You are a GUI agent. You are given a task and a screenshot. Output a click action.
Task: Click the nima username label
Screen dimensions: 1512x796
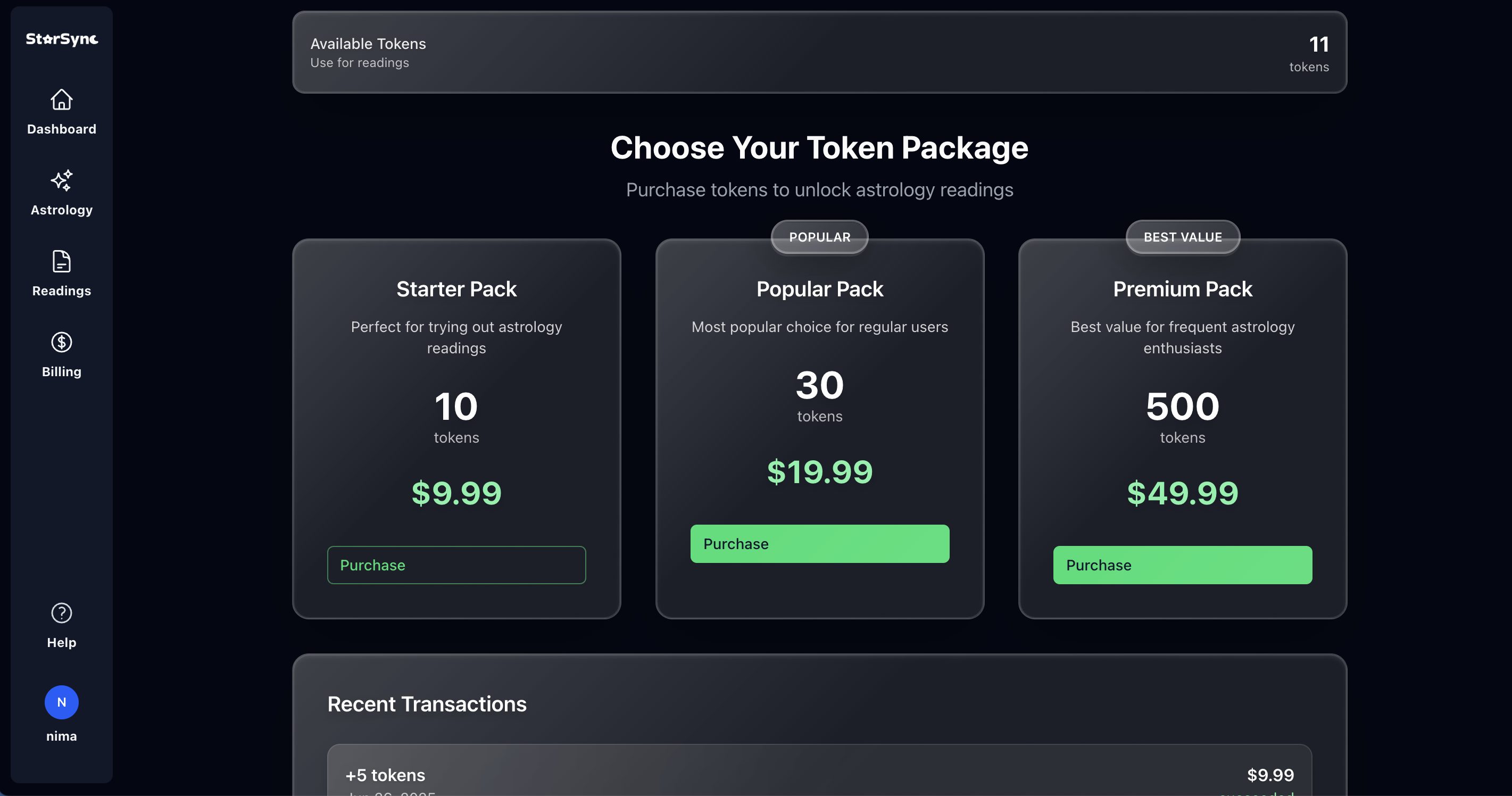[62, 736]
